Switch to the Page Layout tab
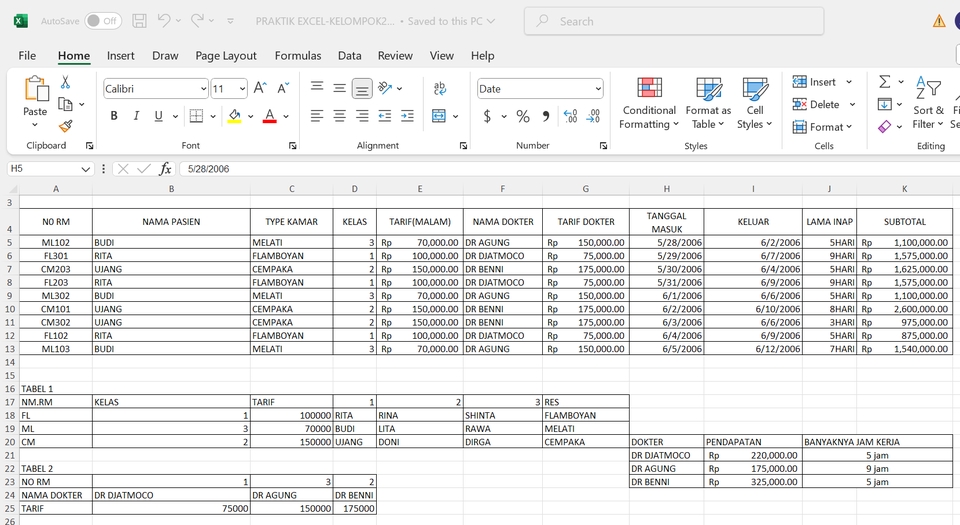Image resolution: width=960 pixels, height=525 pixels. [x=226, y=56]
